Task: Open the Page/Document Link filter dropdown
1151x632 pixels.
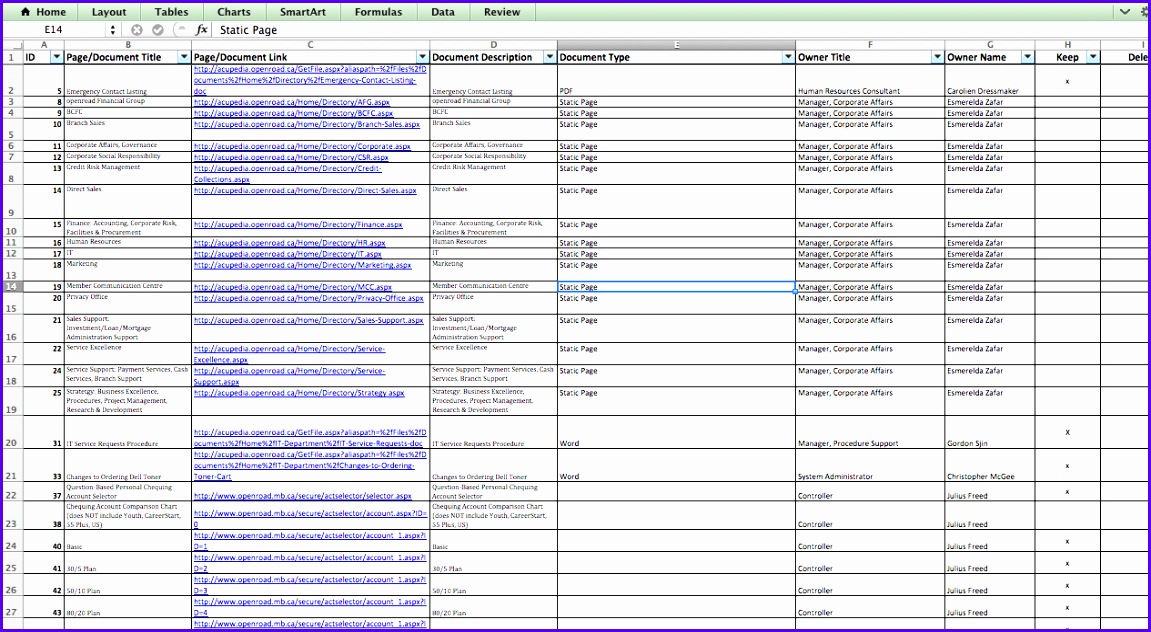Action: click(x=421, y=58)
